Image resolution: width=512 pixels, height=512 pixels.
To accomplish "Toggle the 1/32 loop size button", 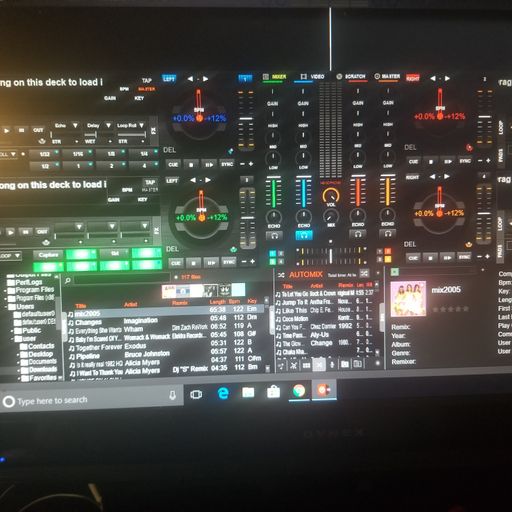I will 44,154.
